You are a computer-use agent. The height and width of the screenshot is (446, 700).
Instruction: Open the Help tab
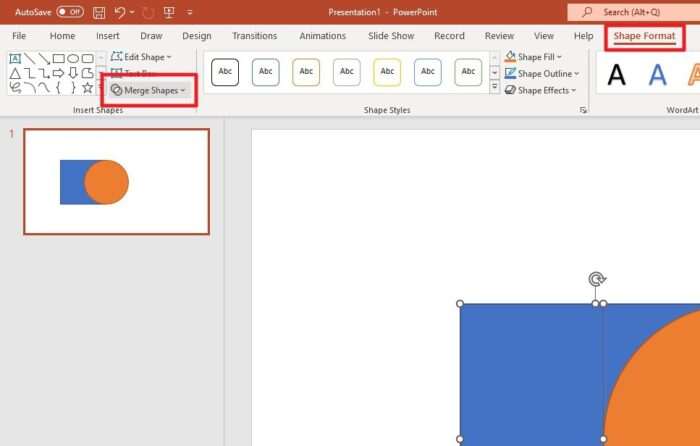(583, 36)
